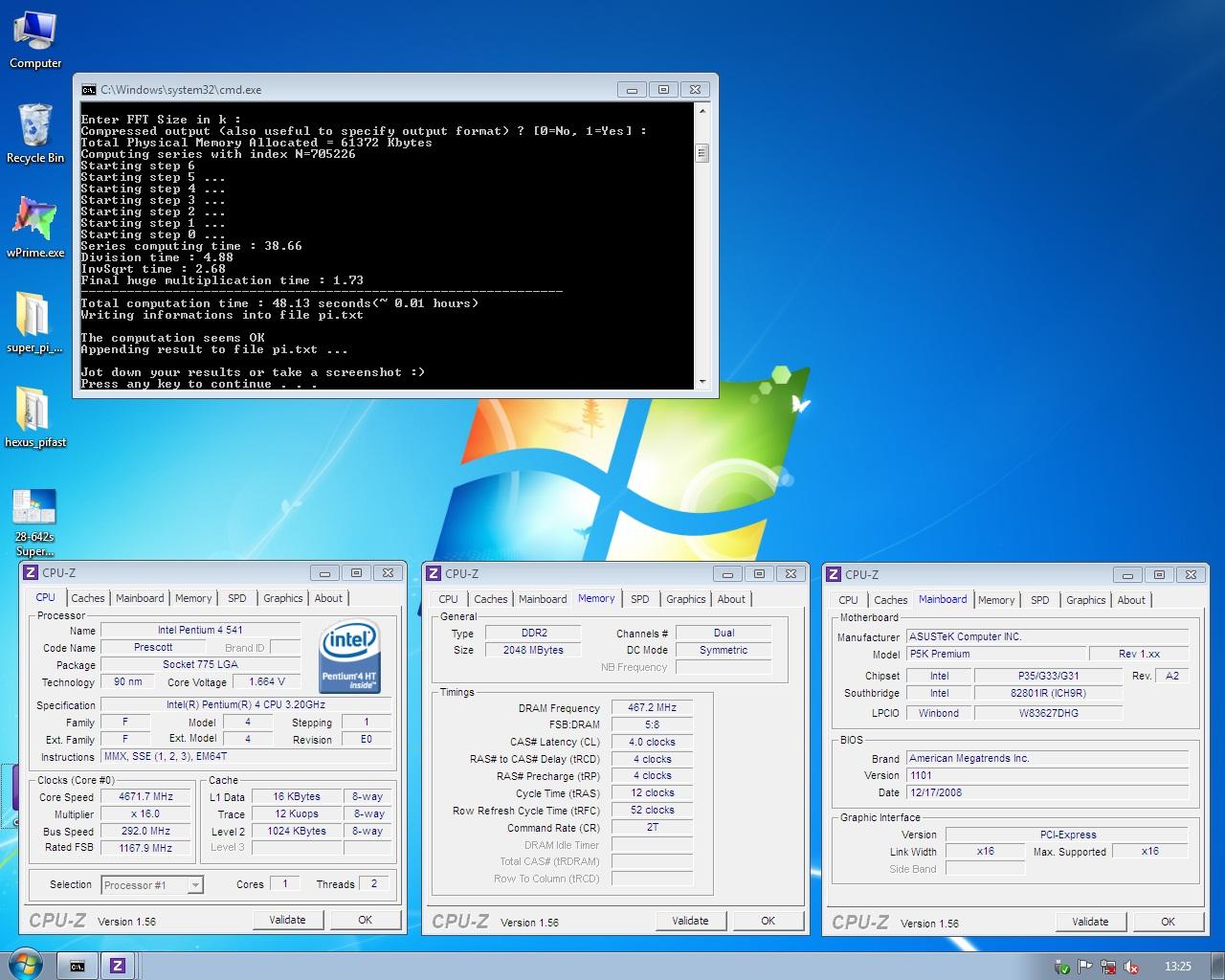Click OK in the Mainboard window
Screen dimensions: 1225x980
coord(1168,922)
